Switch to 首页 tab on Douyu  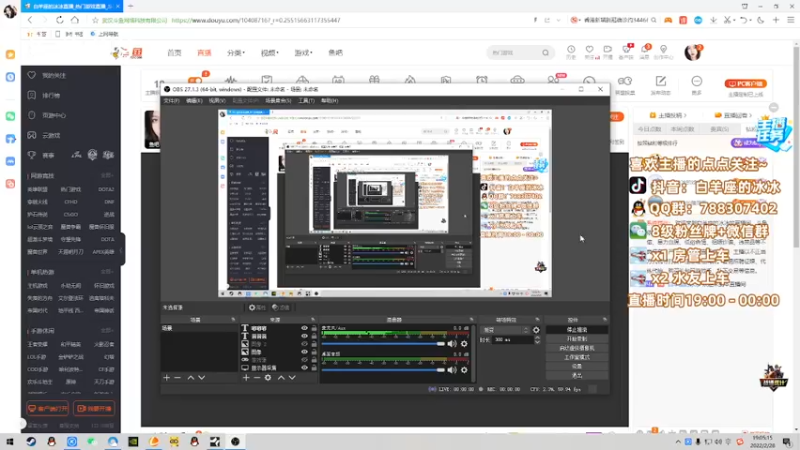click(174, 53)
